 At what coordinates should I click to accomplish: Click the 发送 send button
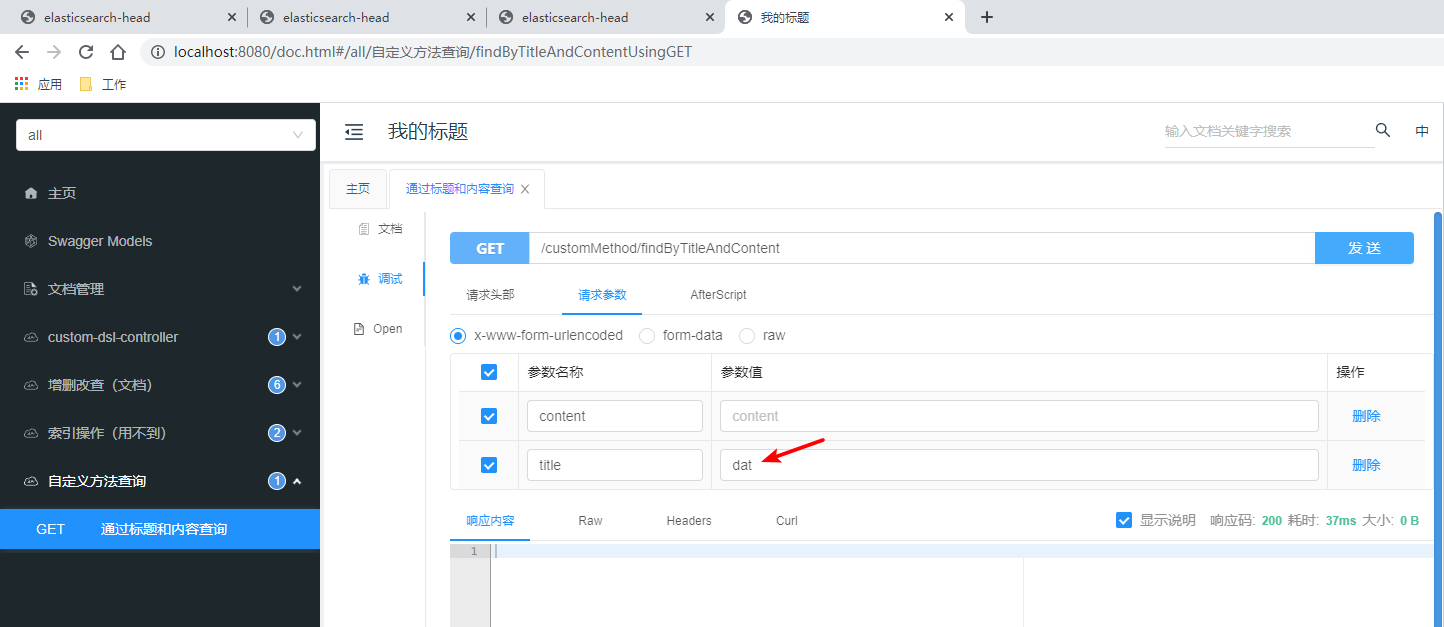[1364, 248]
